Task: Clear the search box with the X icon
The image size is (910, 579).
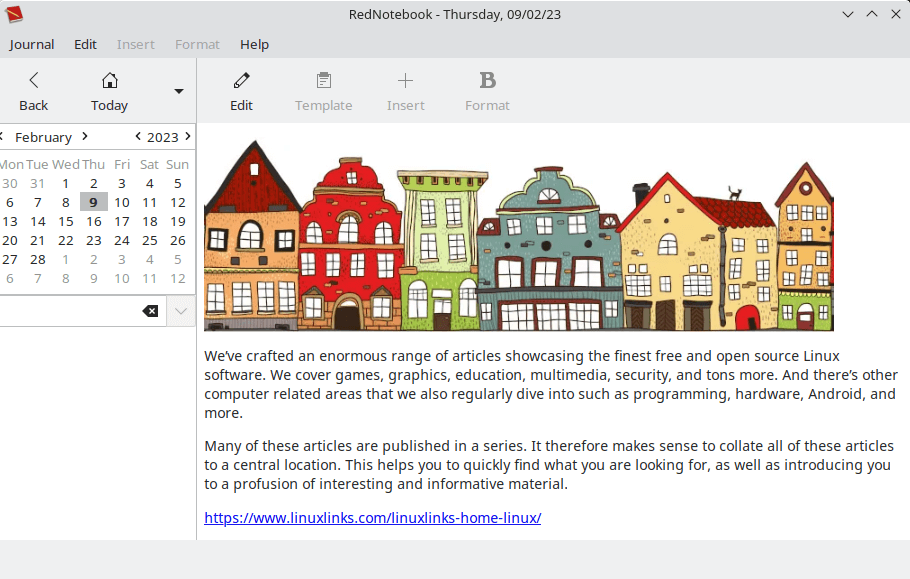Action: (150, 310)
